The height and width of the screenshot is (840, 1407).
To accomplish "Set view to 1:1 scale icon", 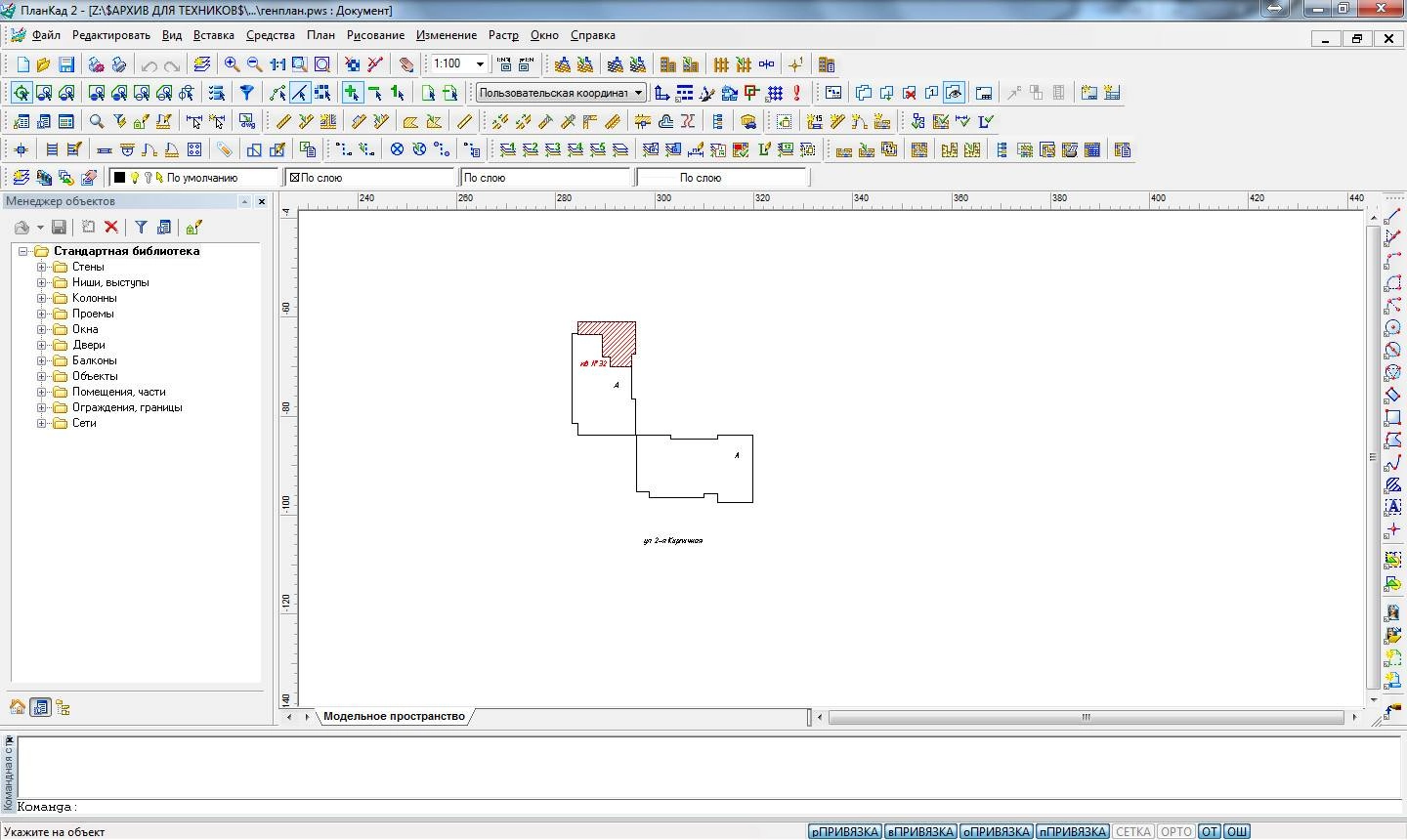I will click(x=277, y=64).
